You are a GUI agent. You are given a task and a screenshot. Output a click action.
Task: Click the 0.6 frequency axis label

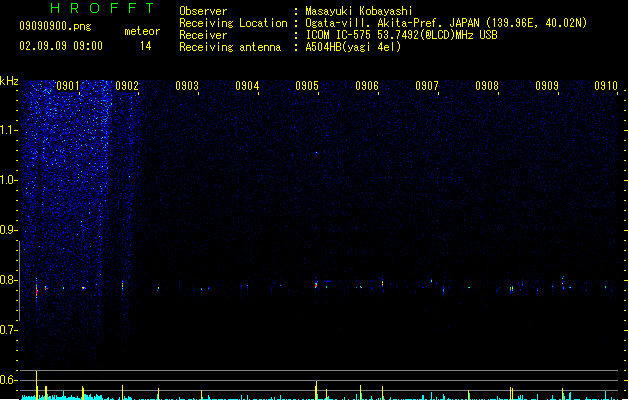coord(8,380)
